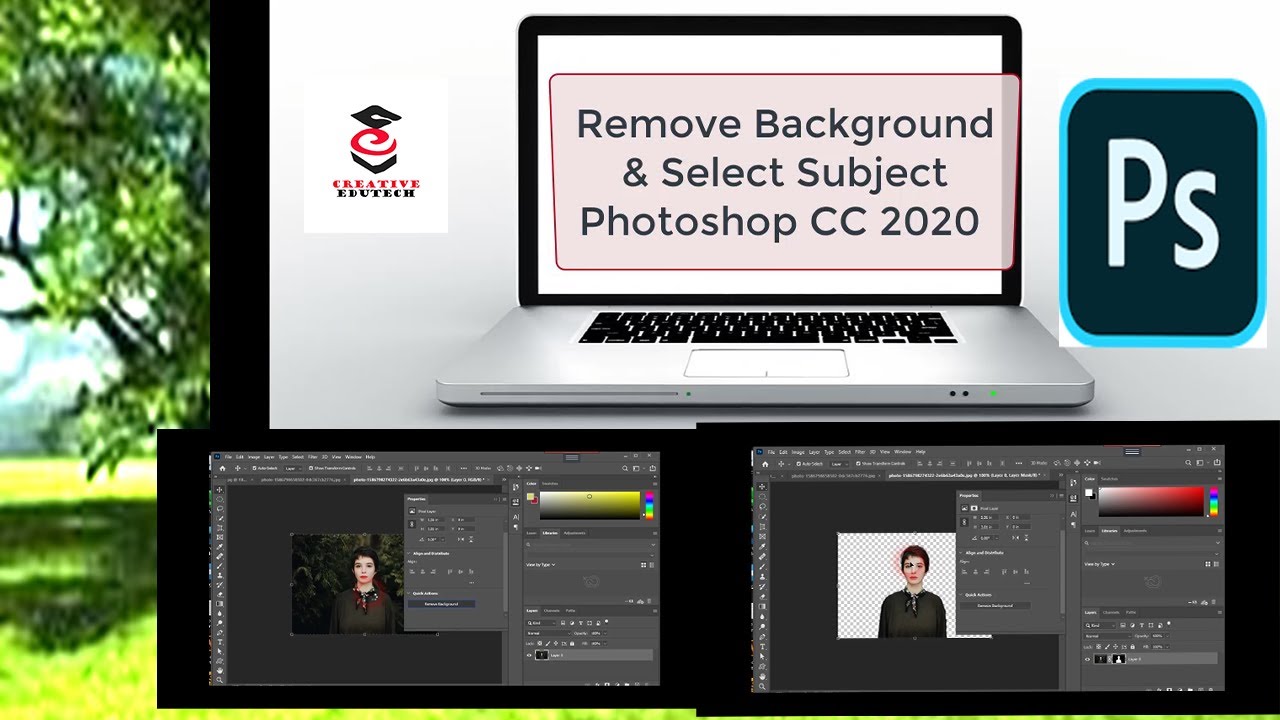Click 3D Mode label in left options bar
The width and height of the screenshot is (1280, 720).
point(483,468)
